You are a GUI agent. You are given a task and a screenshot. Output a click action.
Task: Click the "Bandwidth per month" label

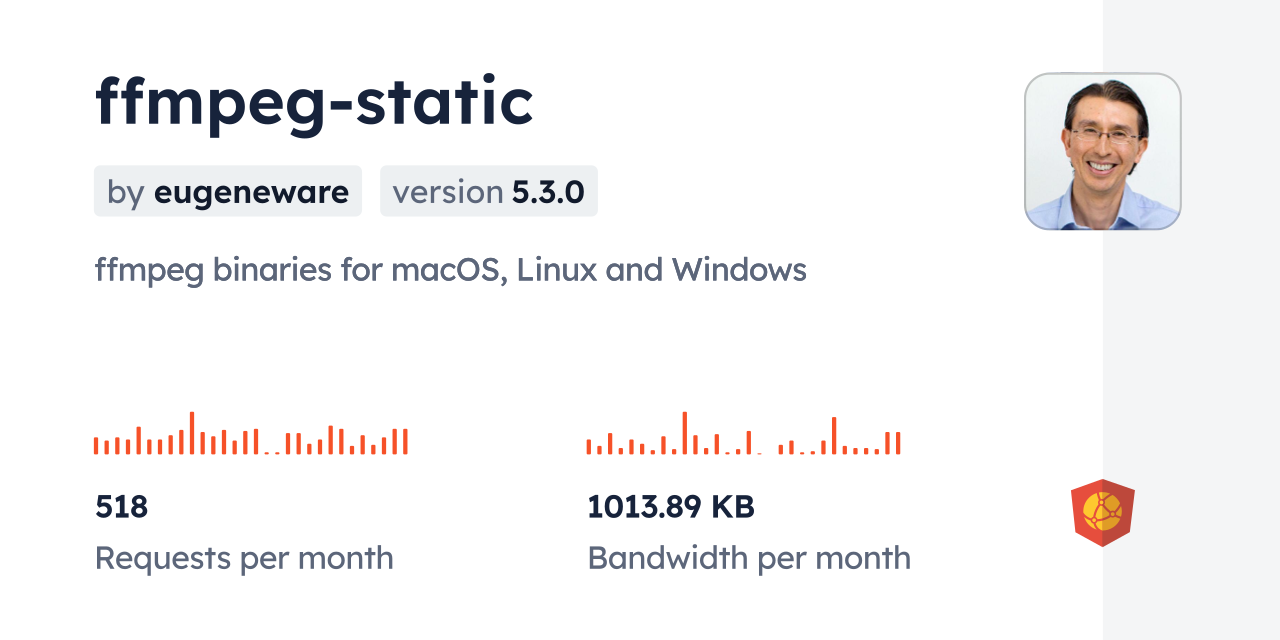[749, 558]
